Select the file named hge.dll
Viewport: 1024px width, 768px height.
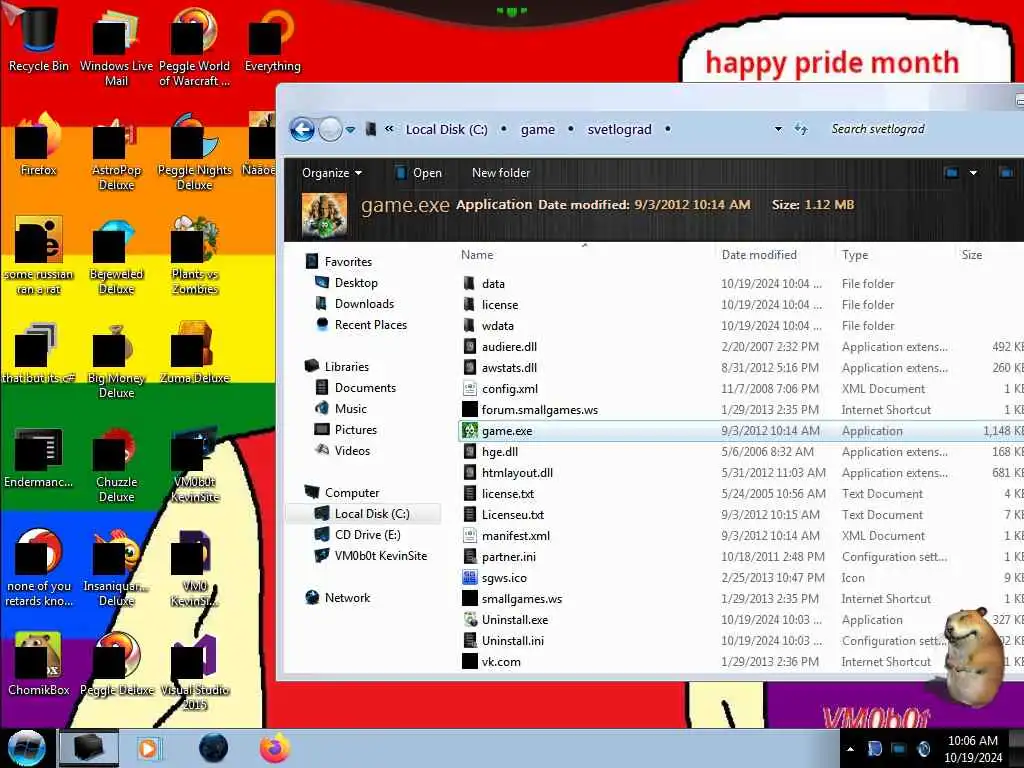tap(500, 452)
